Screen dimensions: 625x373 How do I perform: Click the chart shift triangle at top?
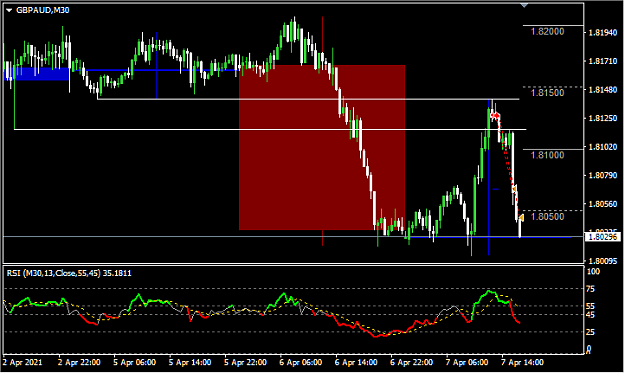tap(524, 6)
